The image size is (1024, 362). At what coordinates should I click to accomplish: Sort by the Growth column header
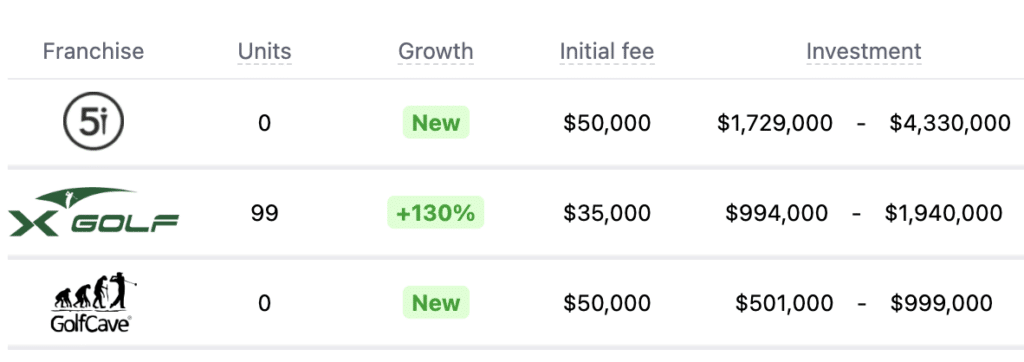click(x=436, y=51)
